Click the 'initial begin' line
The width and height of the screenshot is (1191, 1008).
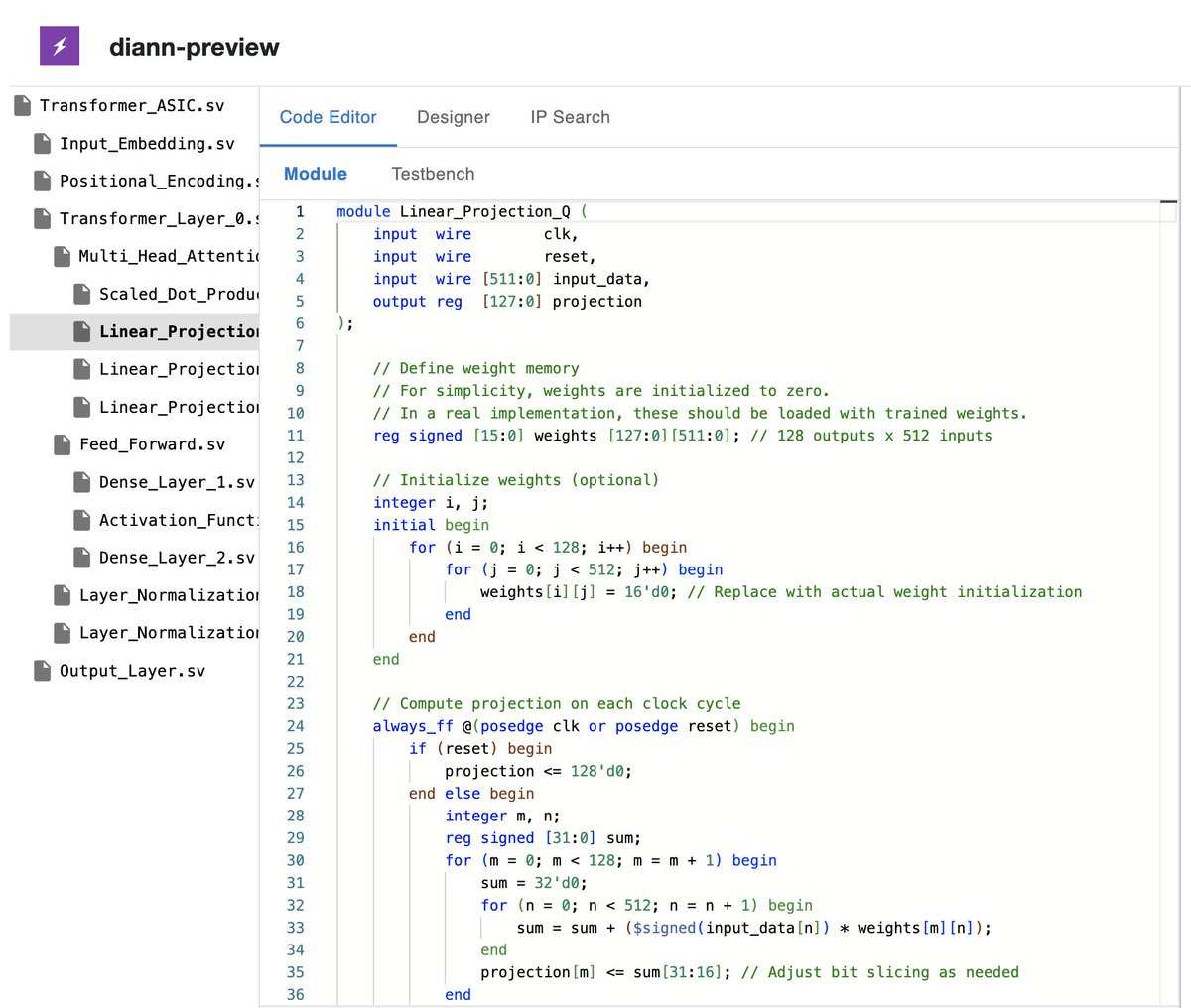pos(431,525)
